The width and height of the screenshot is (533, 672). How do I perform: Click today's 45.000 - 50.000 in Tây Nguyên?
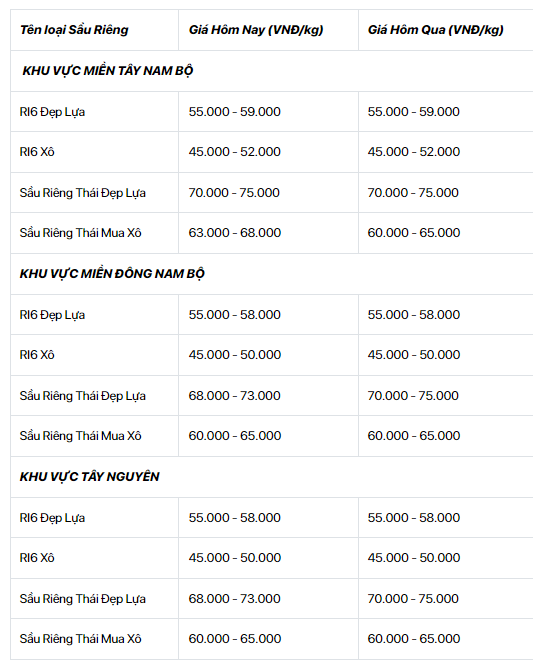(235, 558)
